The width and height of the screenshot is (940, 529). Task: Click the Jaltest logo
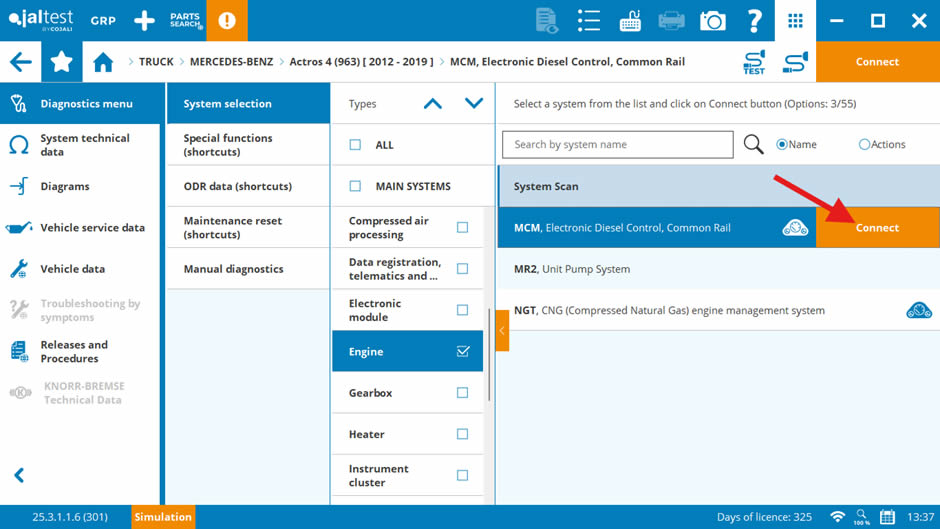(41, 20)
